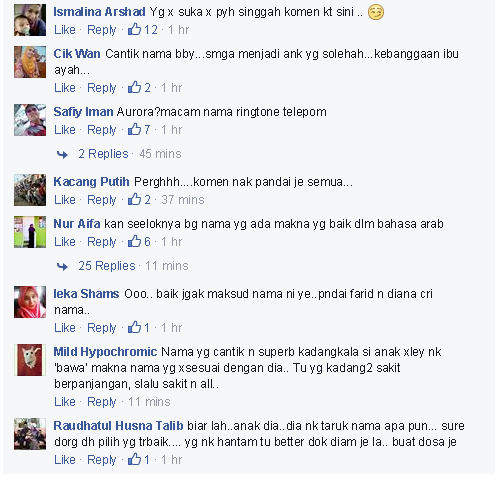Click thumbs-up icon on Kacang Putih's comment

point(135,199)
